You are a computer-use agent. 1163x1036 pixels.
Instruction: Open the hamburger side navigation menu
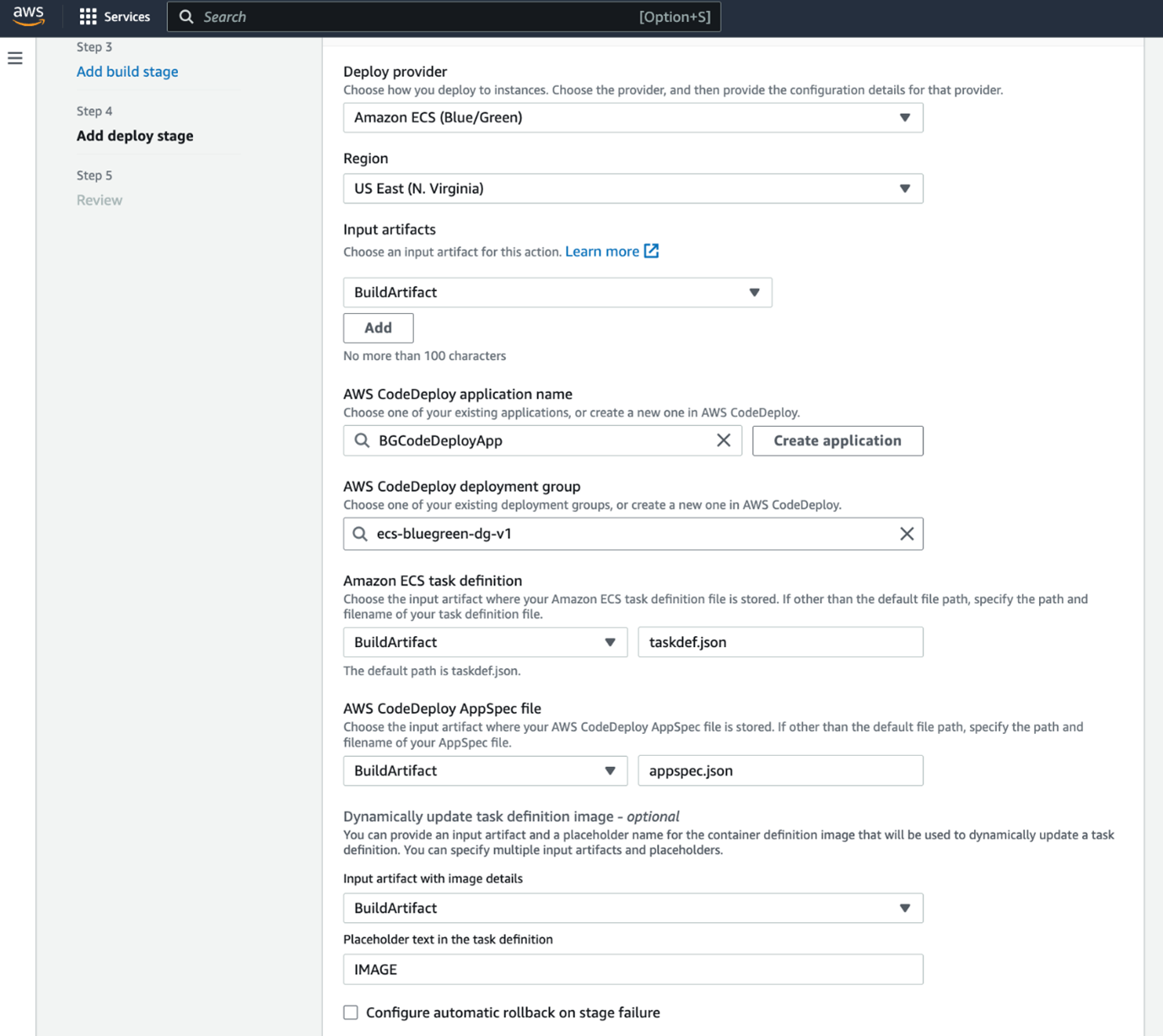pos(15,58)
